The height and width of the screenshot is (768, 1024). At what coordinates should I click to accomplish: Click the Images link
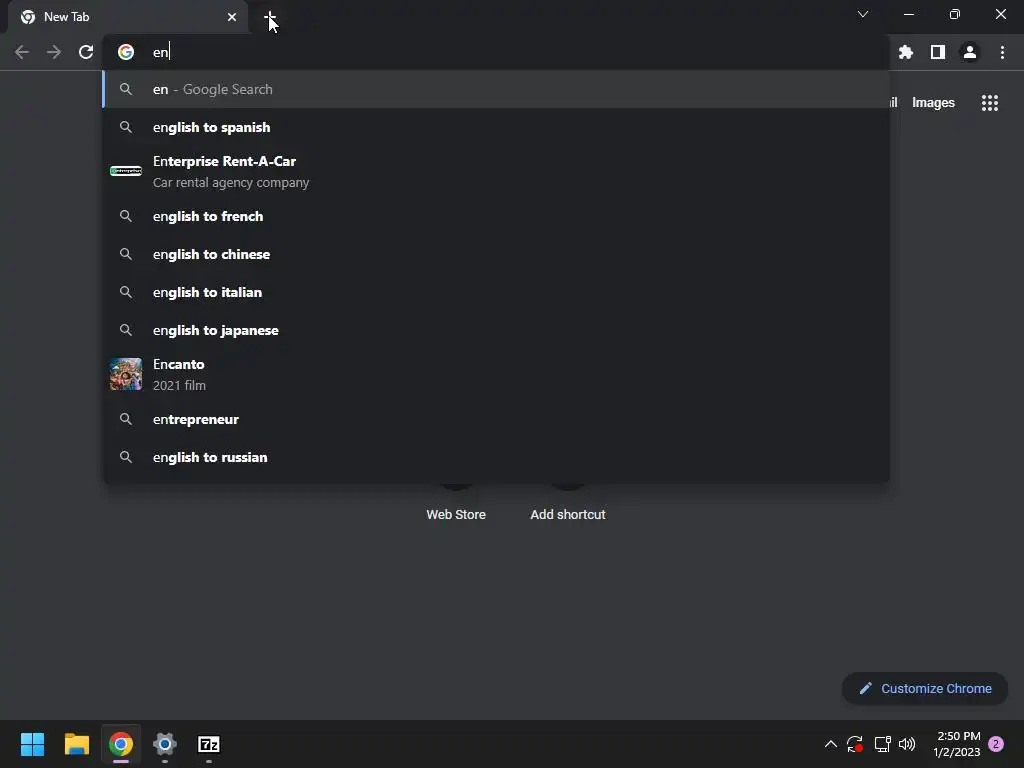pyautogui.click(x=933, y=103)
